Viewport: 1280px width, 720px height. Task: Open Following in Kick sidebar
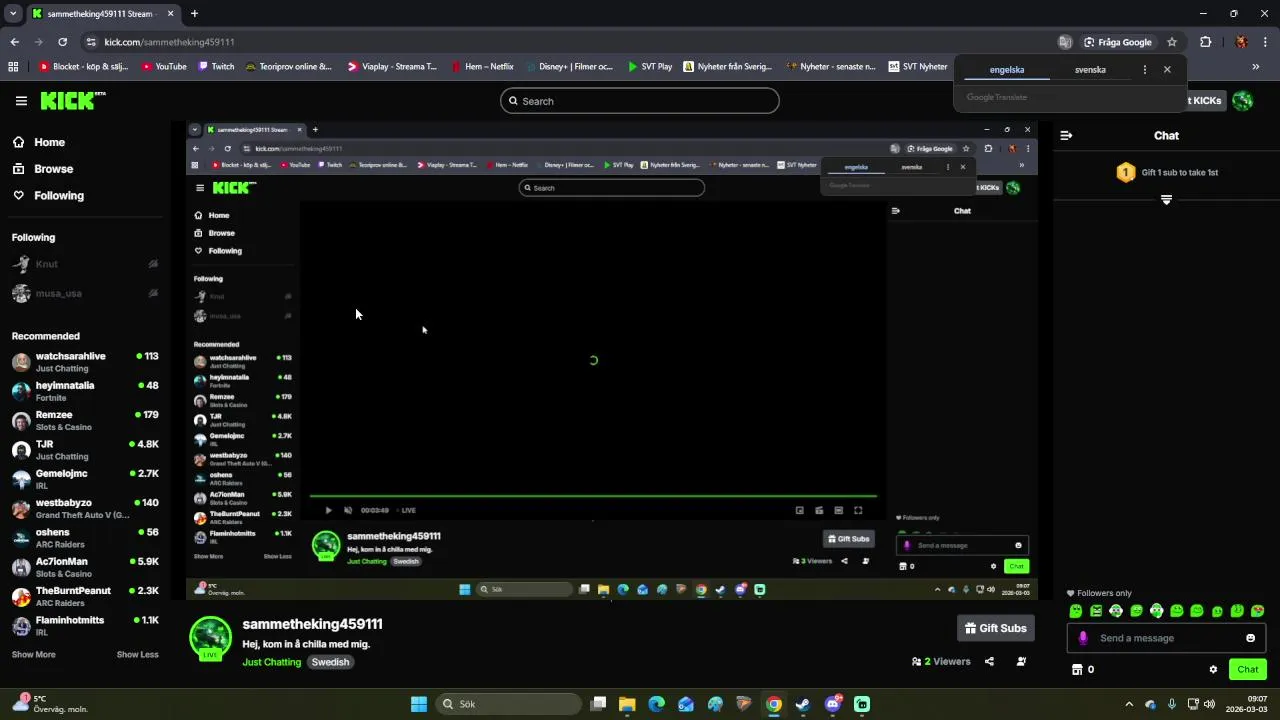coord(59,196)
